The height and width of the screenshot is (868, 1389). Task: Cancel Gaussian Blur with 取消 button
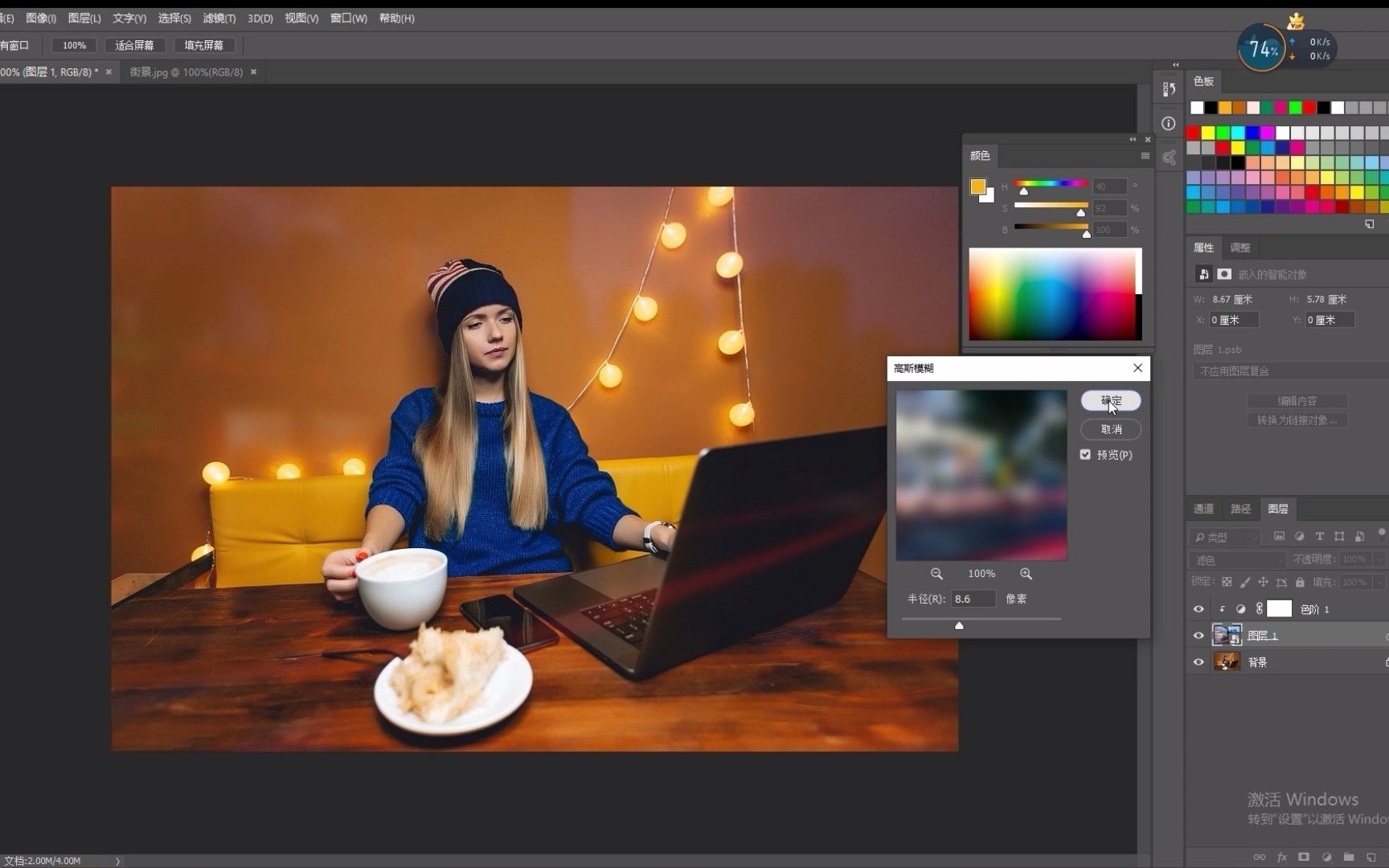click(x=1111, y=429)
